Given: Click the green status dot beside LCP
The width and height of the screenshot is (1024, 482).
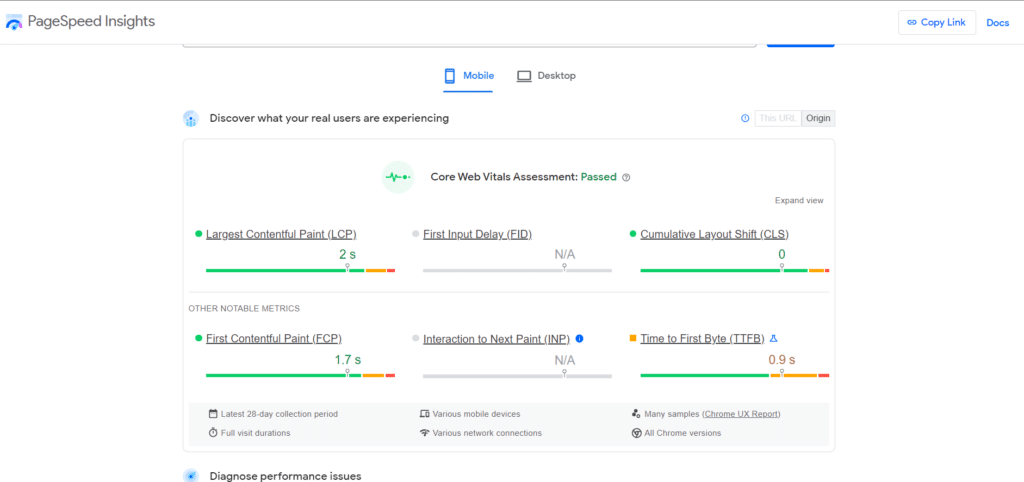Looking at the screenshot, I should click(199, 233).
